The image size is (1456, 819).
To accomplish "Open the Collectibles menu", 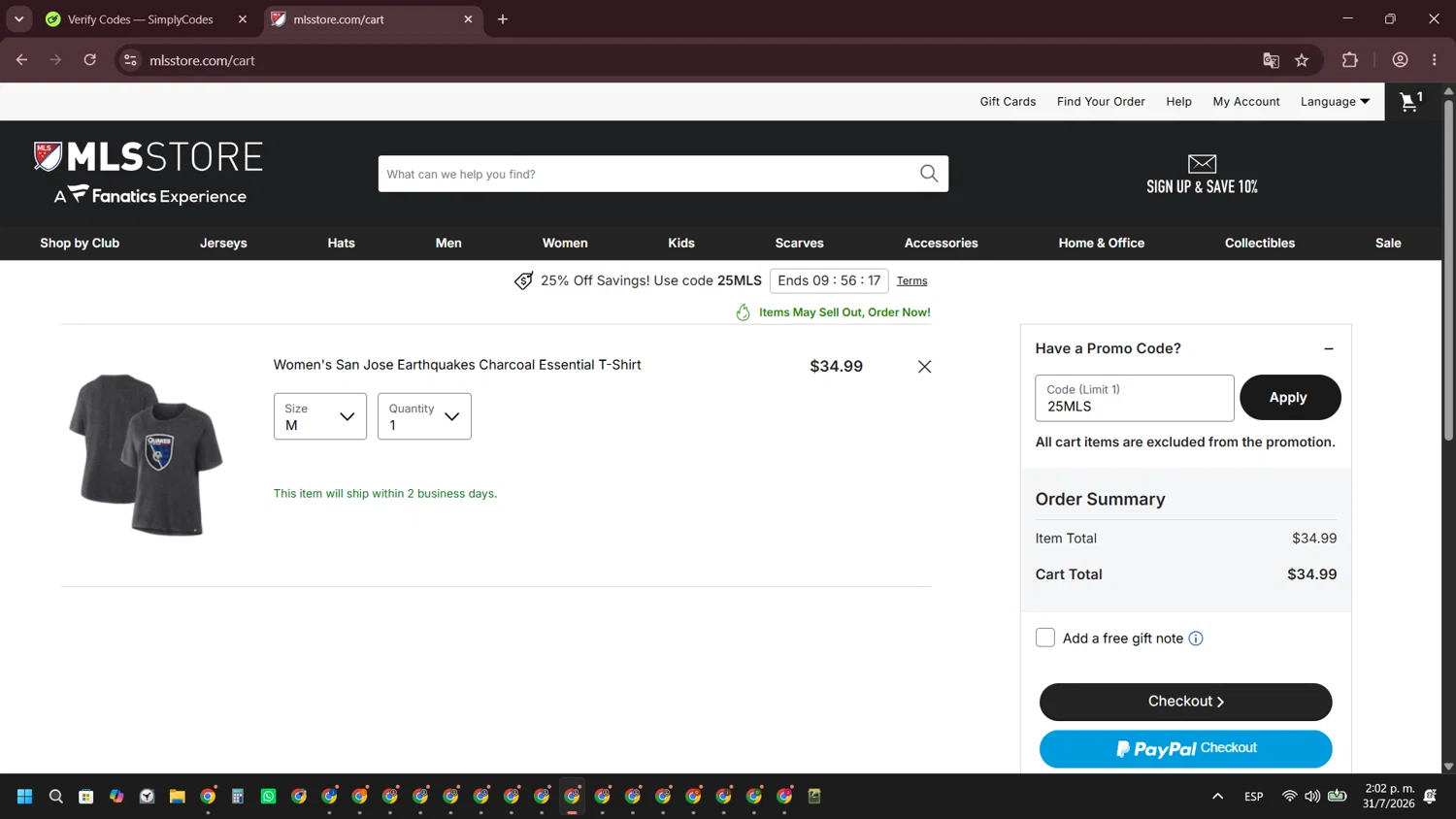I will pyautogui.click(x=1260, y=244).
